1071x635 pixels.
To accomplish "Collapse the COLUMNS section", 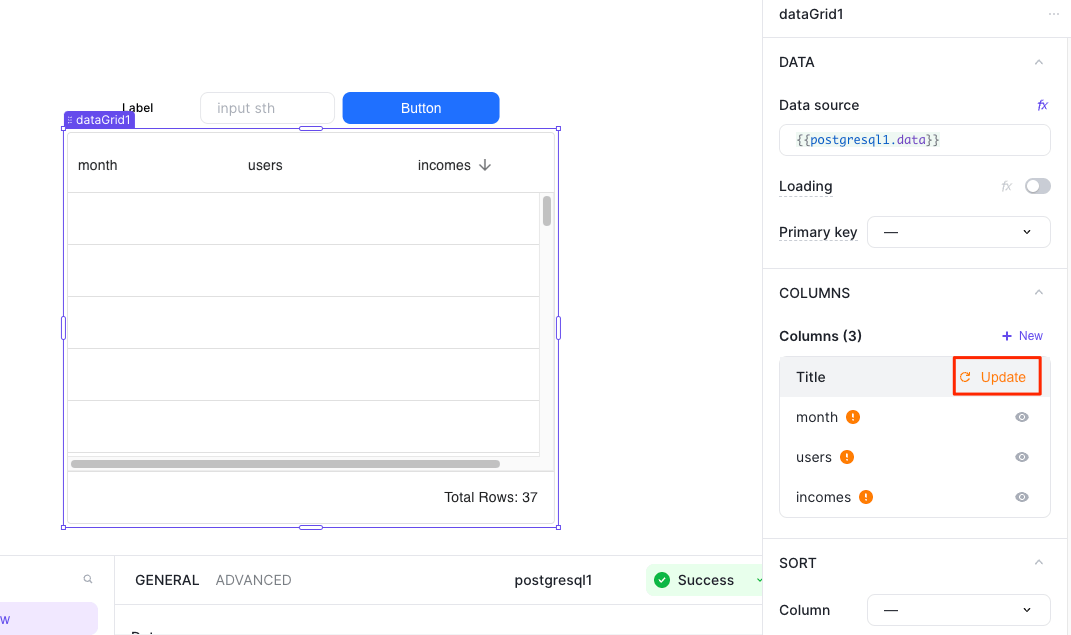I will [1038, 293].
